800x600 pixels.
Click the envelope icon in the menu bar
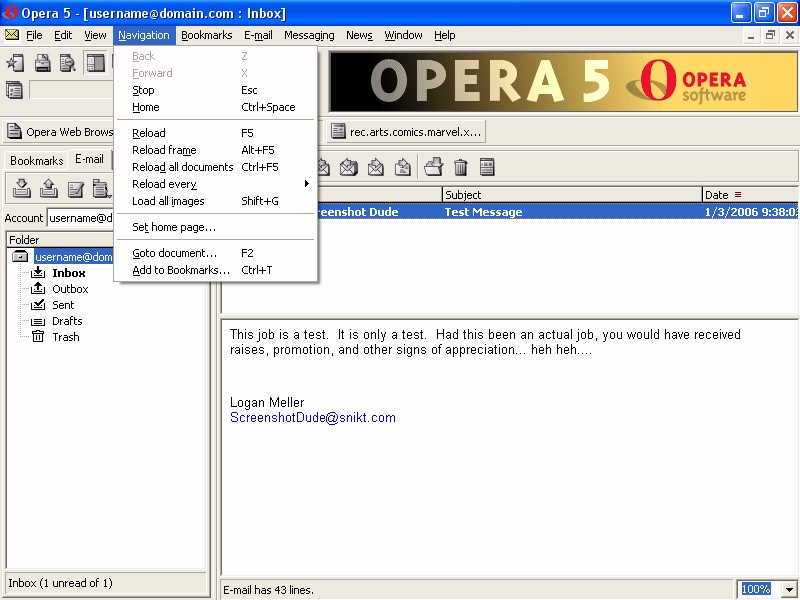(x=12, y=35)
